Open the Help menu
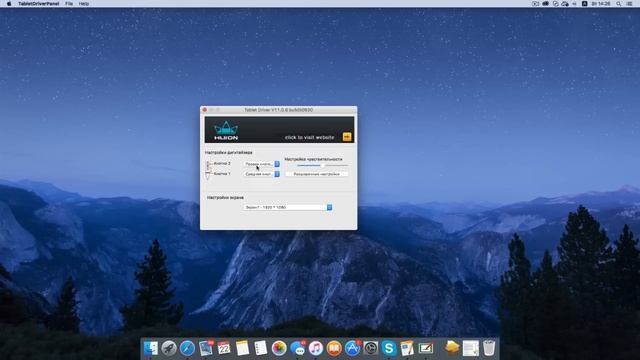 coord(84,4)
